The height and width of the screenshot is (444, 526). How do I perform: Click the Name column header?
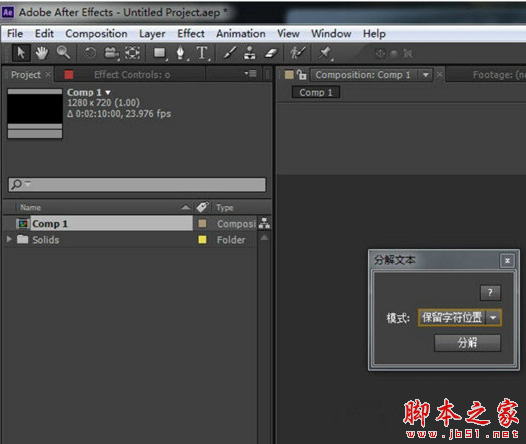click(31, 208)
